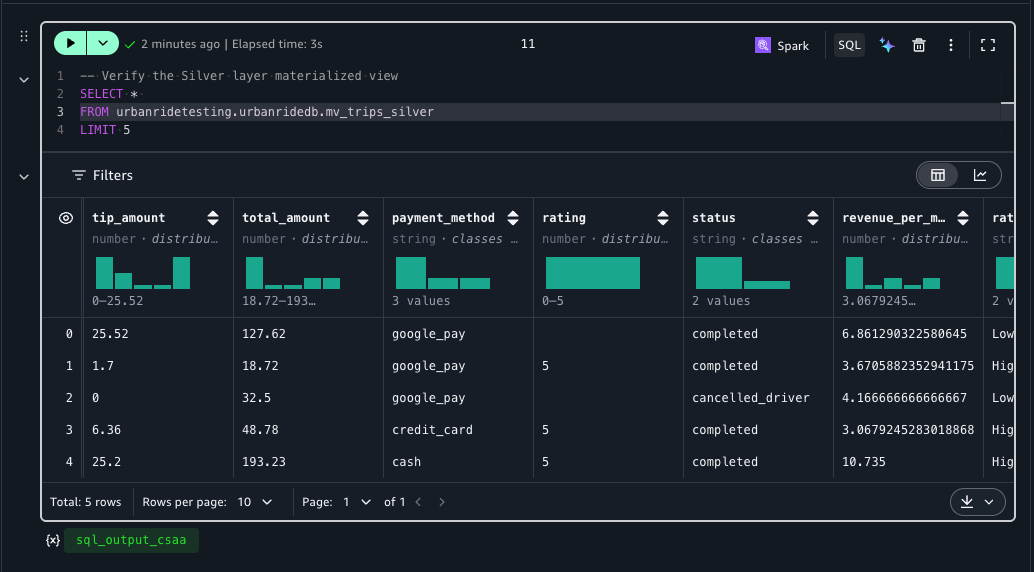Select the credit_card payment cell

tap(432, 429)
